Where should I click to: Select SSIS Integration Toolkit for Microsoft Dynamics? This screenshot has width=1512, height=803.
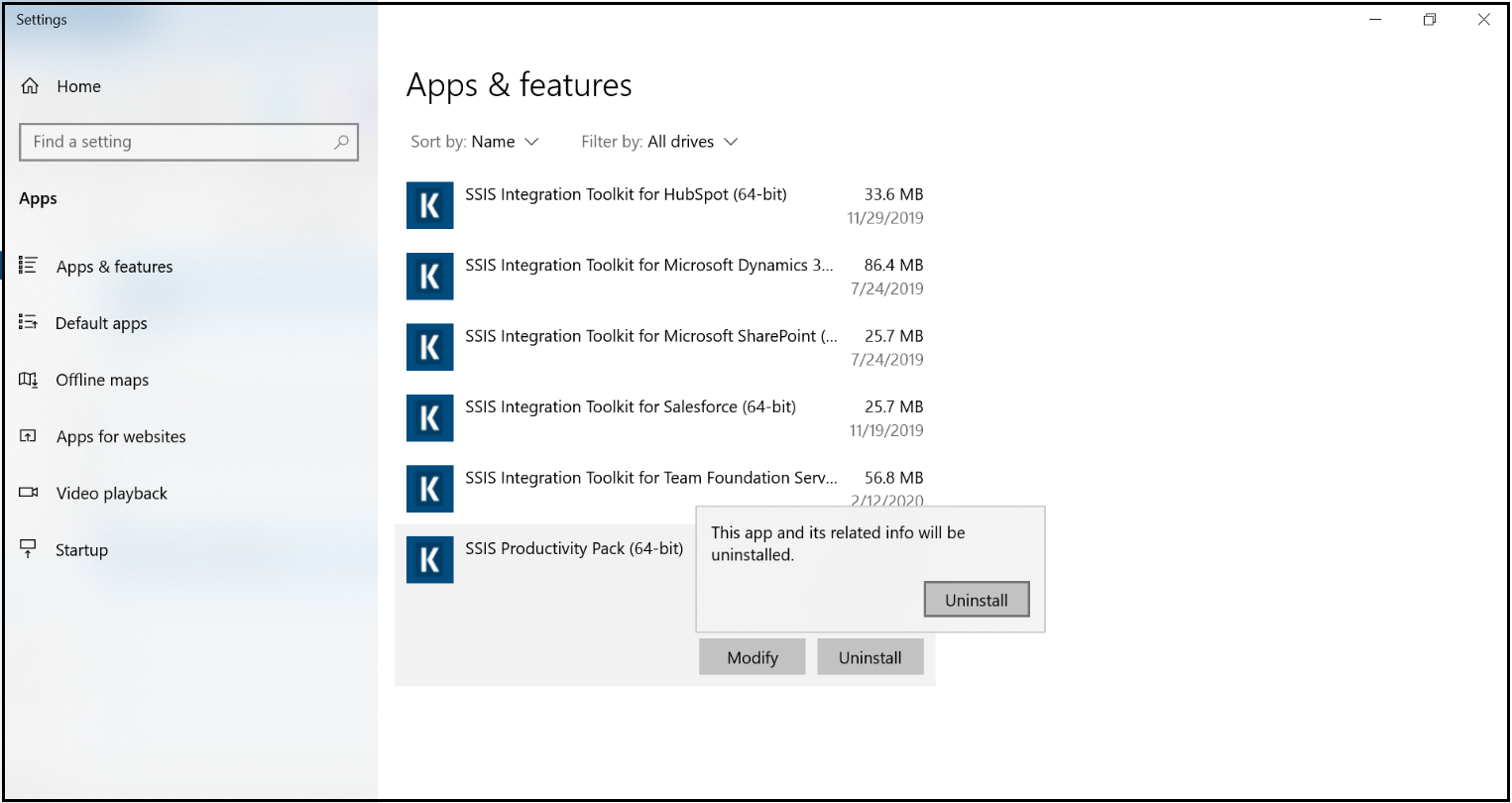(x=665, y=277)
